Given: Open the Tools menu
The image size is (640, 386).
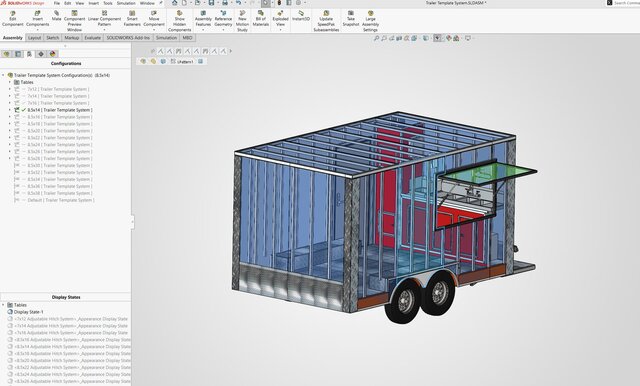Looking at the screenshot, I should pyautogui.click(x=108, y=3).
